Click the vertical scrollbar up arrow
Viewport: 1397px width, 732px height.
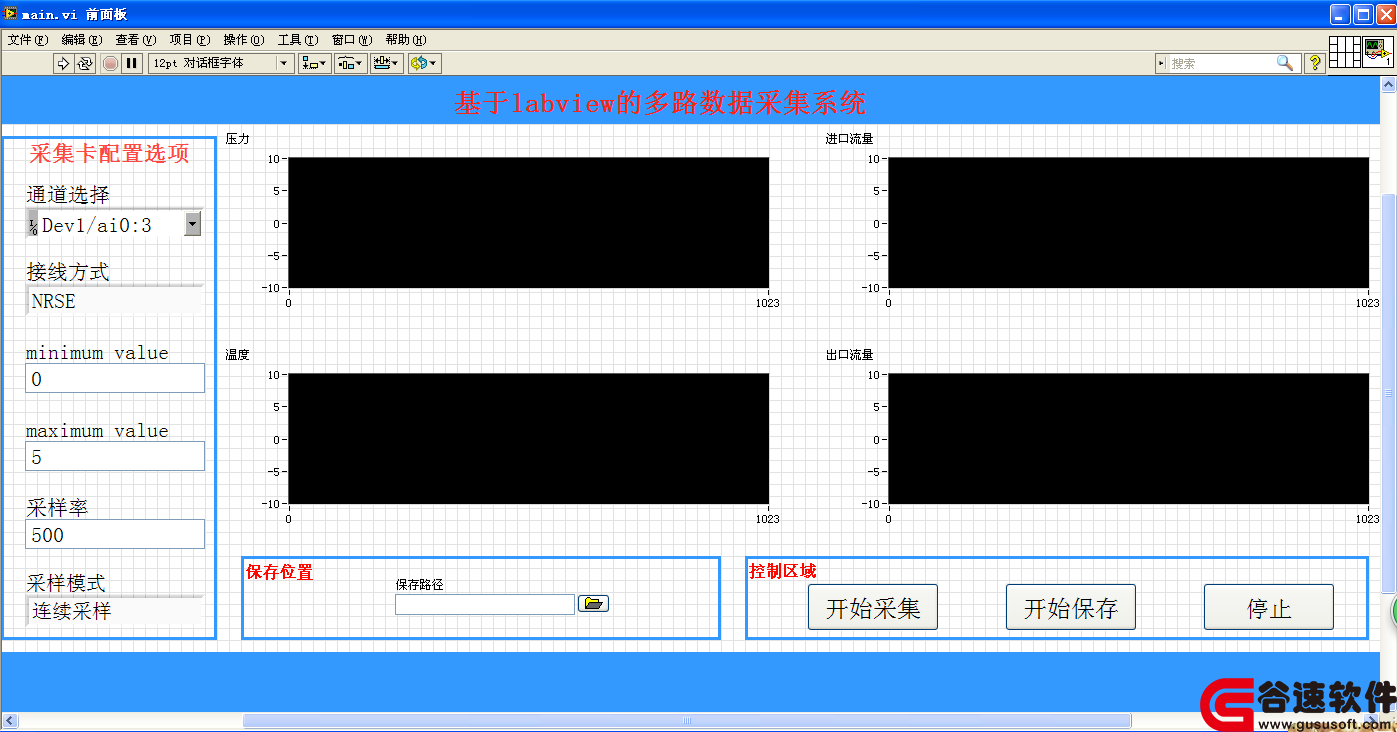(1389, 84)
